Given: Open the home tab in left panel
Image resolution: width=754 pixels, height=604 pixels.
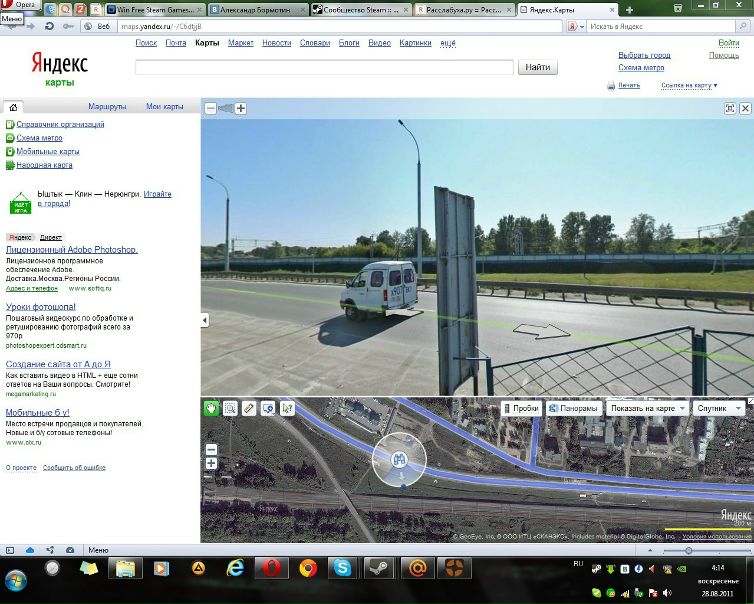Looking at the screenshot, I should (x=13, y=106).
